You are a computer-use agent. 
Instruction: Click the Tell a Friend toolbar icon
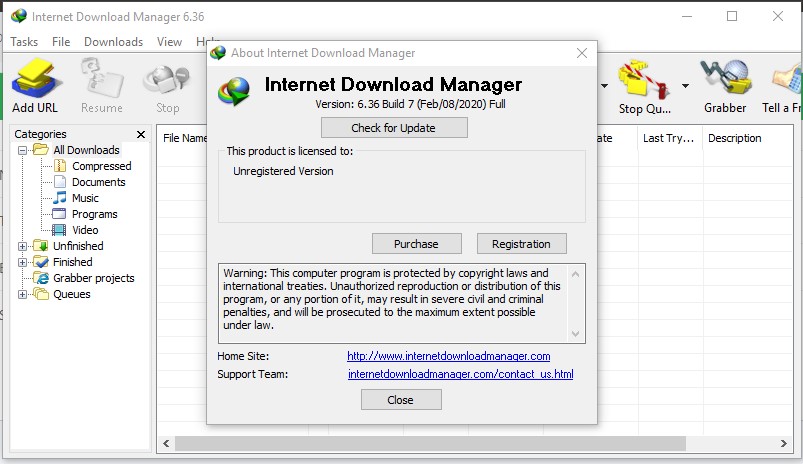click(x=788, y=79)
